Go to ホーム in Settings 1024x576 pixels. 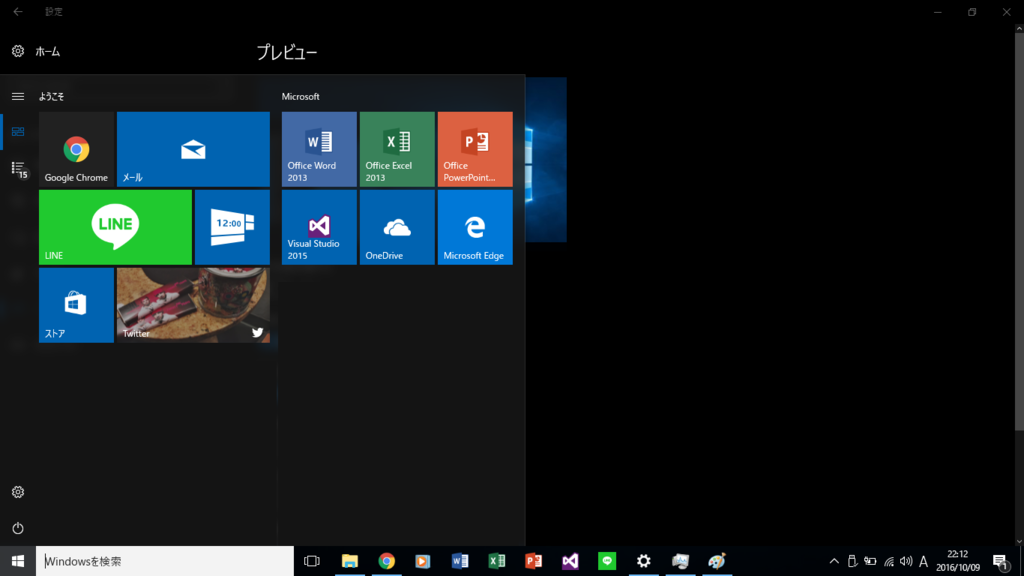point(36,52)
